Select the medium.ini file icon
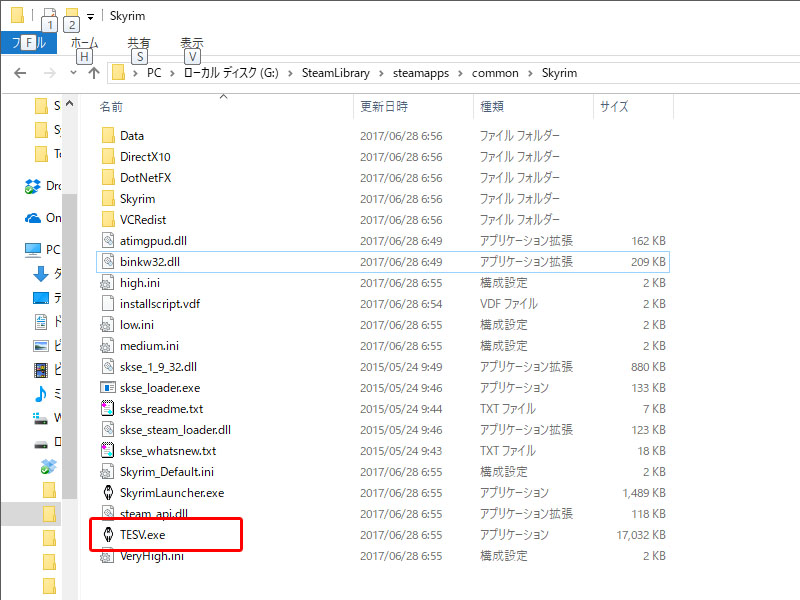Screen dimensions: 800x600 coord(108,345)
